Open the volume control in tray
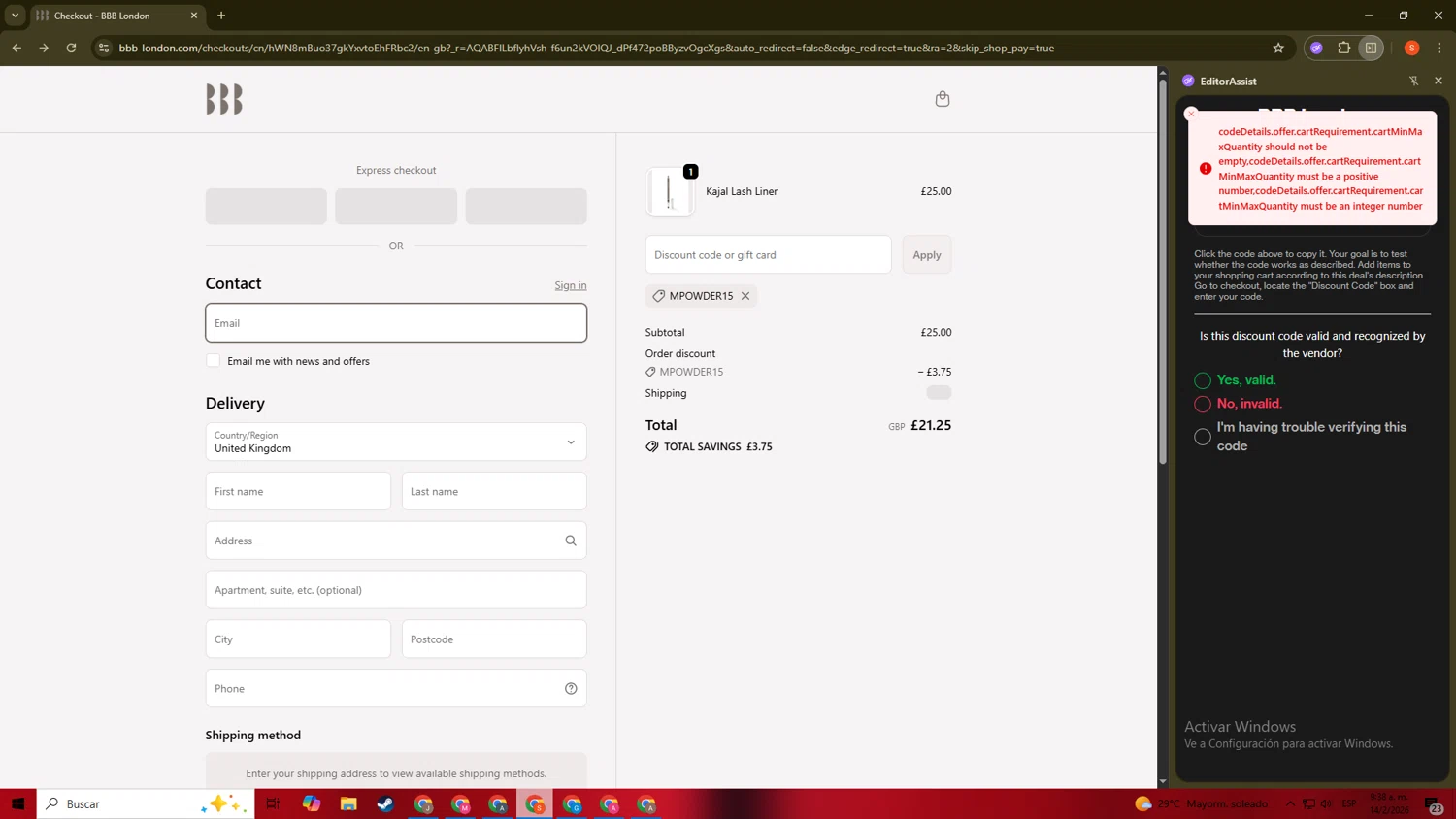This screenshot has width=1456, height=819. point(1327,803)
